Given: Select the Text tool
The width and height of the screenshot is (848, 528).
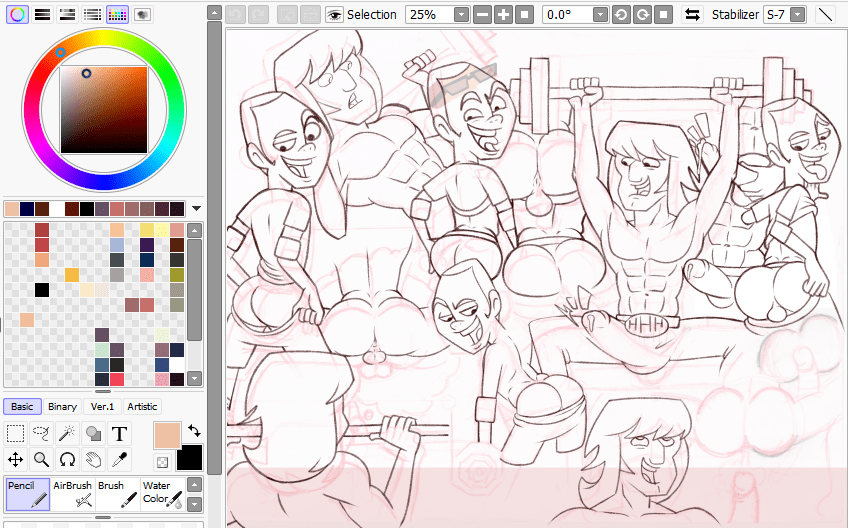Looking at the screenshot, I should (x=119, y=434).
